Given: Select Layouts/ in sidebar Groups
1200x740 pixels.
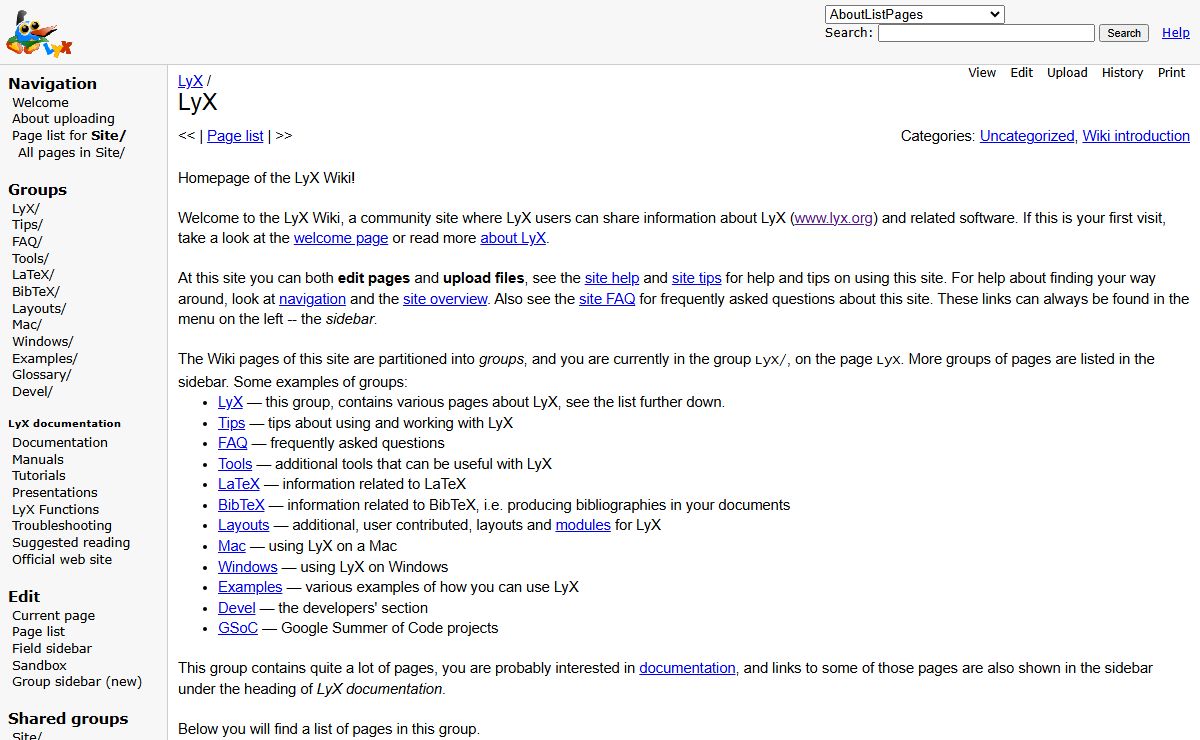Looking at the screenshot, I should pos(38,308).
